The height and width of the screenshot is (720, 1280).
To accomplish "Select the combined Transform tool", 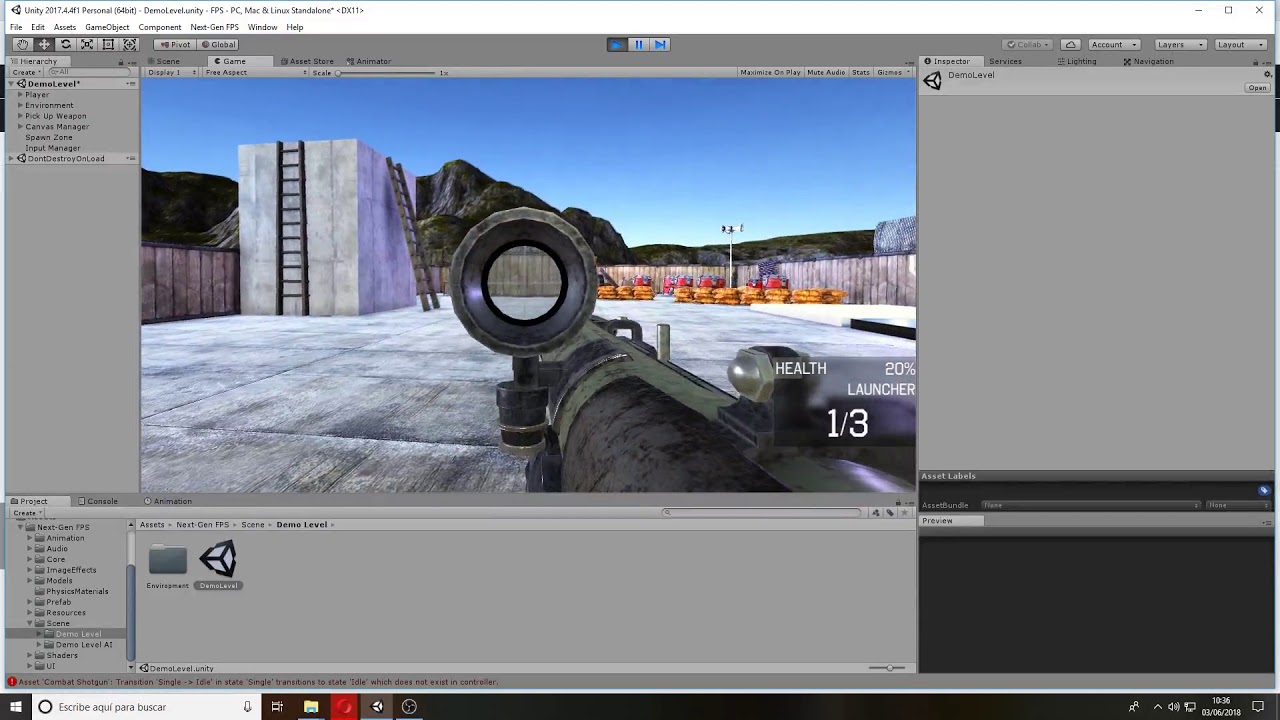I will (x=130, y=44).
